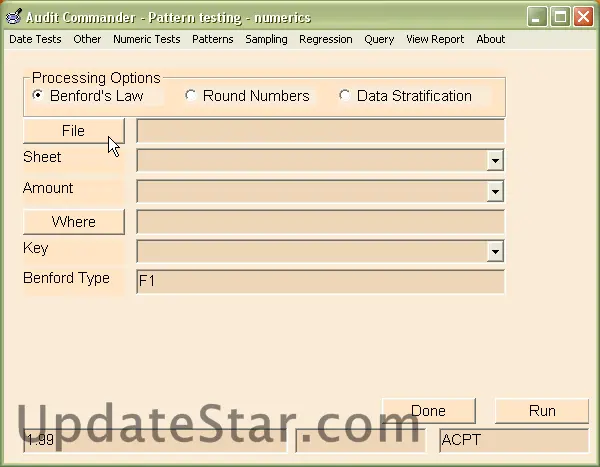600x467 pixels.
Task: Click the Amount label
Action: [48, 188]
